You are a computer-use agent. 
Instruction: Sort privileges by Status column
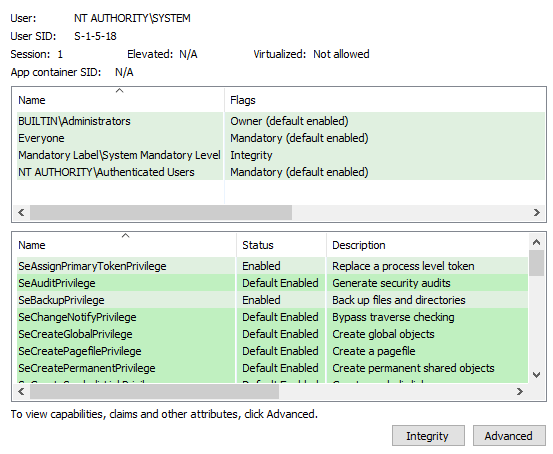tap(281, 245)
